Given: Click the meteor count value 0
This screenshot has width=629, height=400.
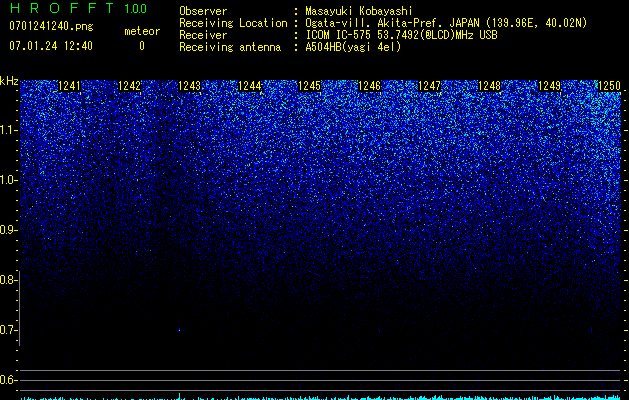Looking at the screenshot, I should 142,46.
